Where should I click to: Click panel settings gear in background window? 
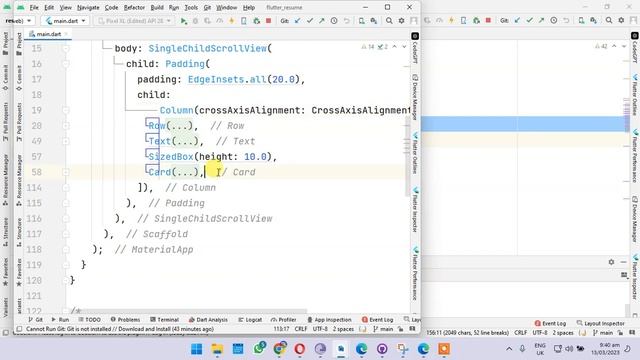point(611,262)
